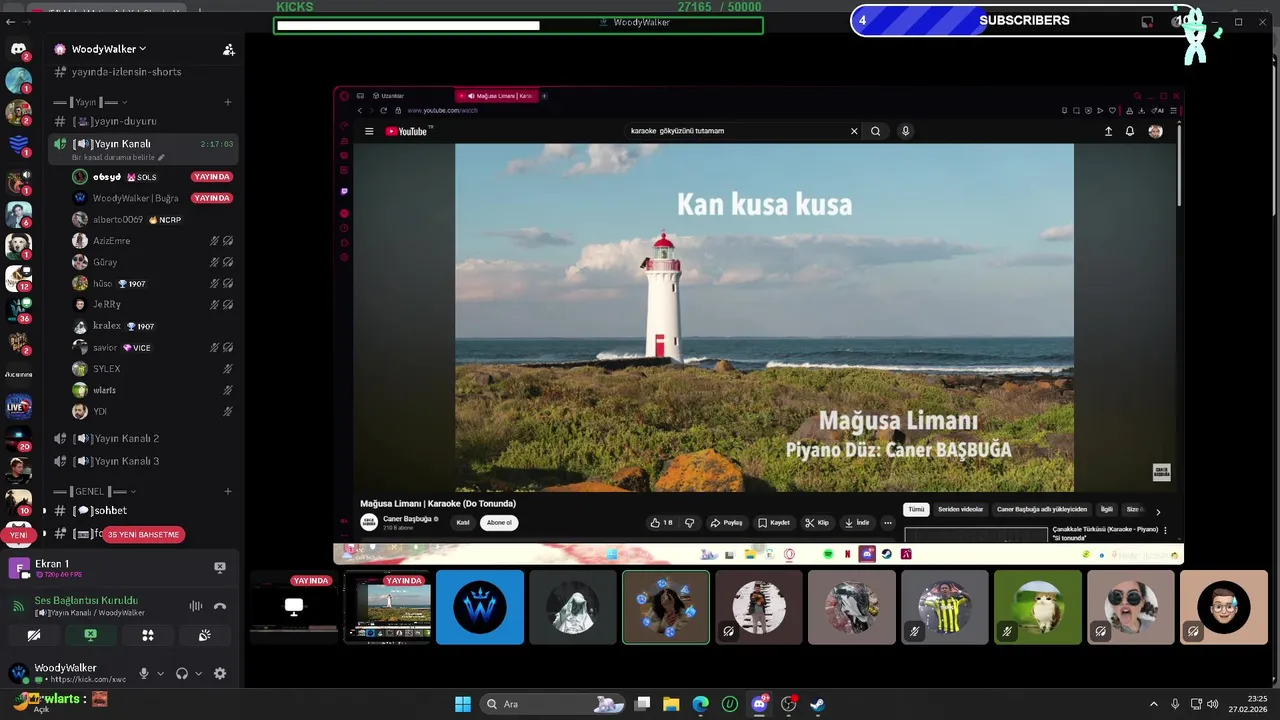Select user SYLEX in voice list
Screen dimensions: 1280x720
tap(106, 369)
